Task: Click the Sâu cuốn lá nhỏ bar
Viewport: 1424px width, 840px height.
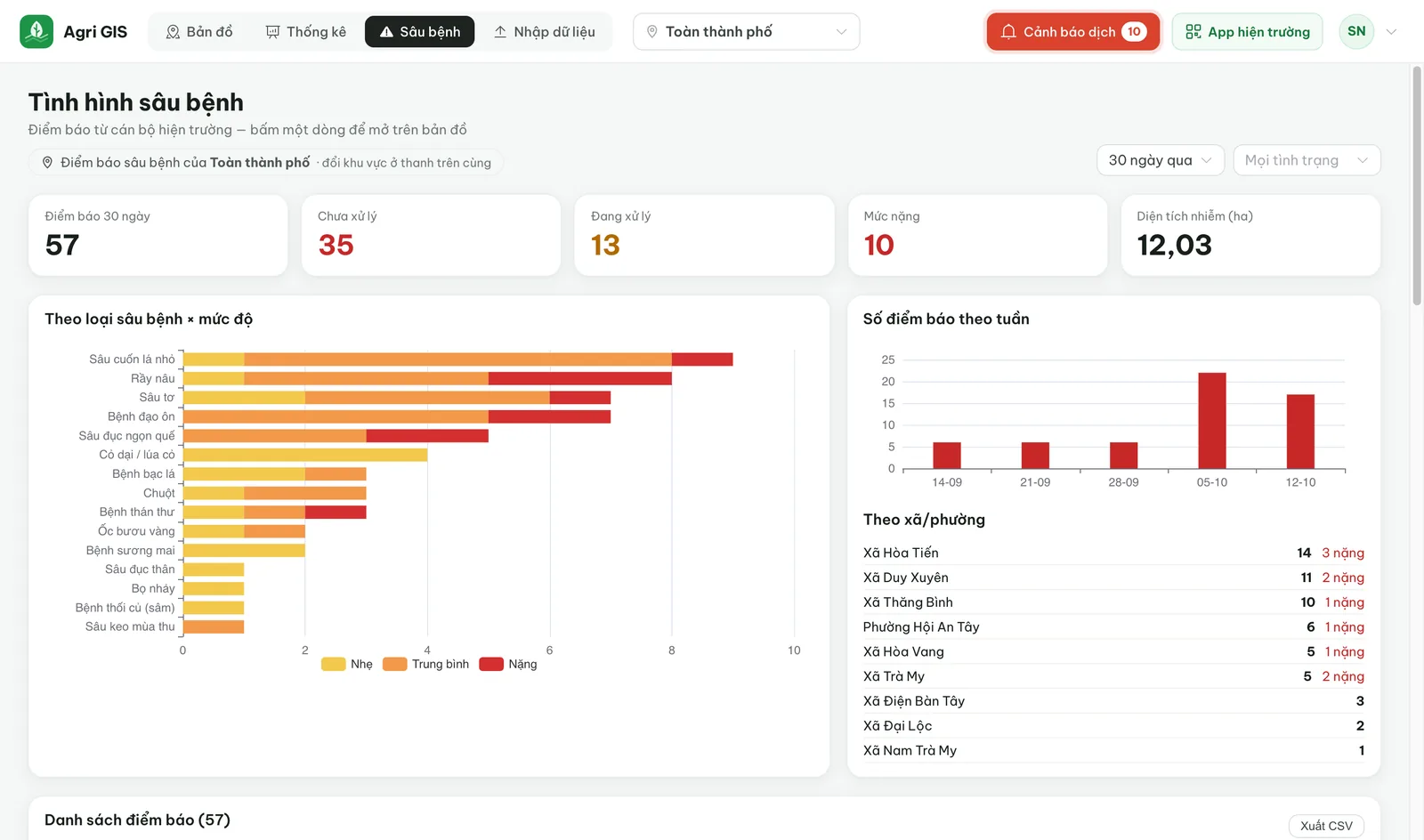Action: click(457, 359)
